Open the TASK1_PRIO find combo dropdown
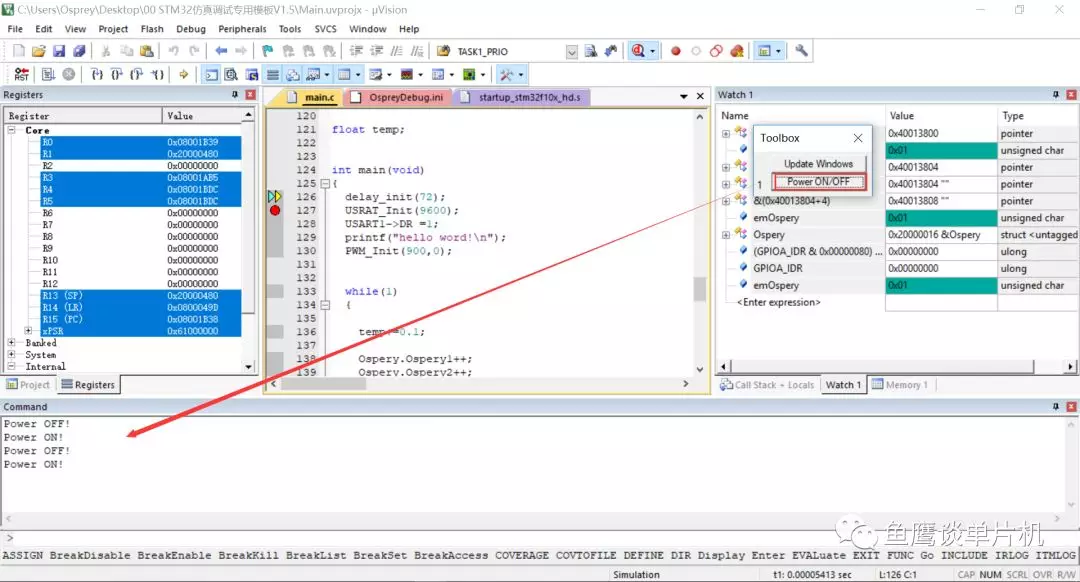Viewport: 1080px width, 582px height. tap(572, 52)
